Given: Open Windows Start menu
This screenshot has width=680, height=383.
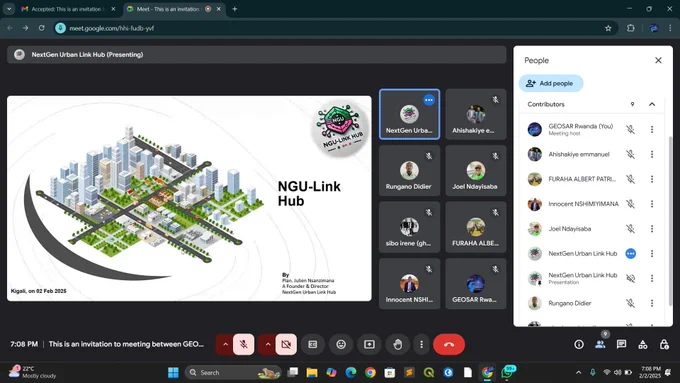Looking at the screenshot, I should tap(173, 373).
